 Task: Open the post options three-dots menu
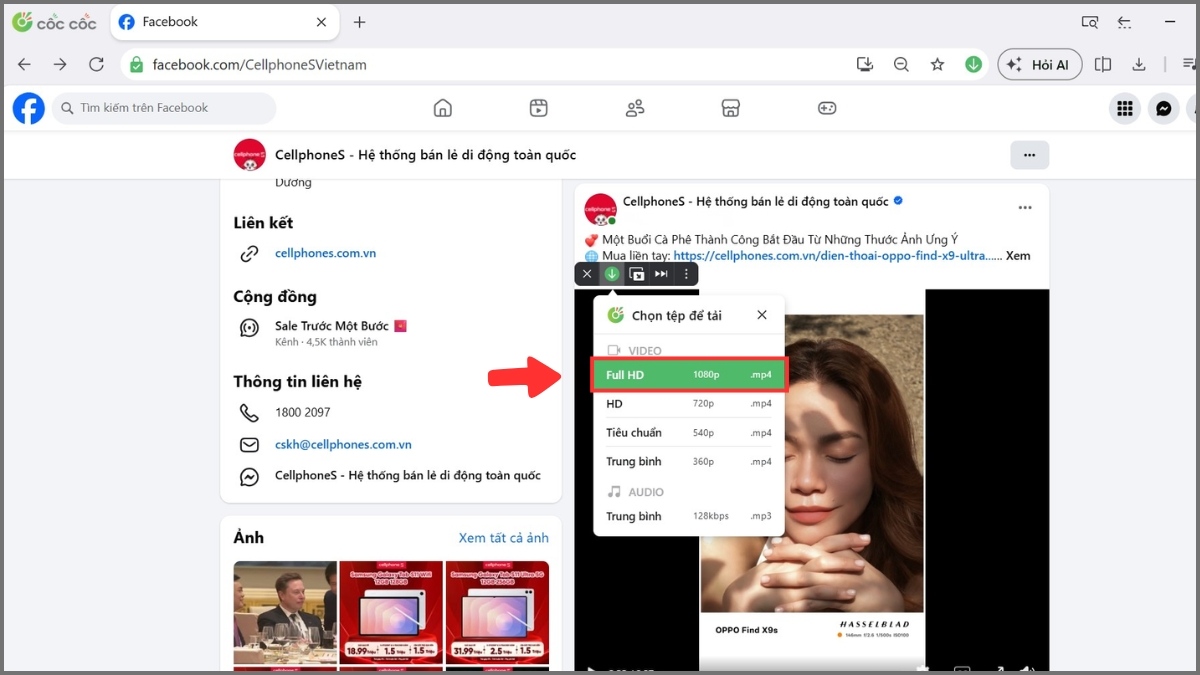1025,208
